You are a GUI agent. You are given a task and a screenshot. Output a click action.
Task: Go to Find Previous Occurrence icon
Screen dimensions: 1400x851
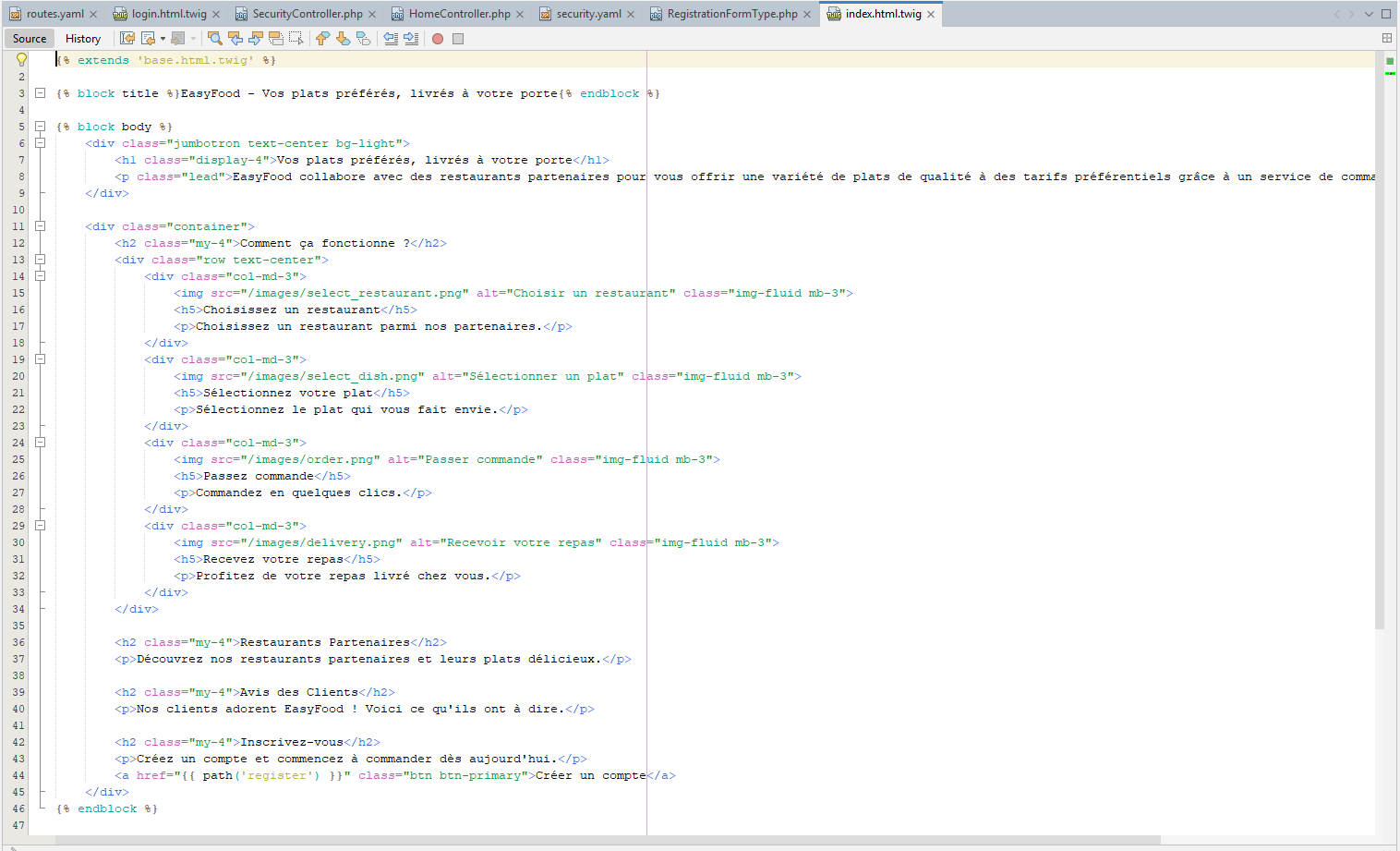tap(235, 38)
